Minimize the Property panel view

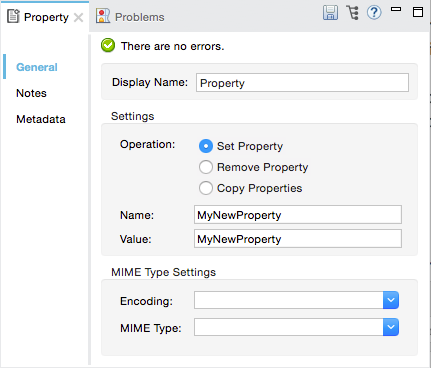click(x=396, y=9)
